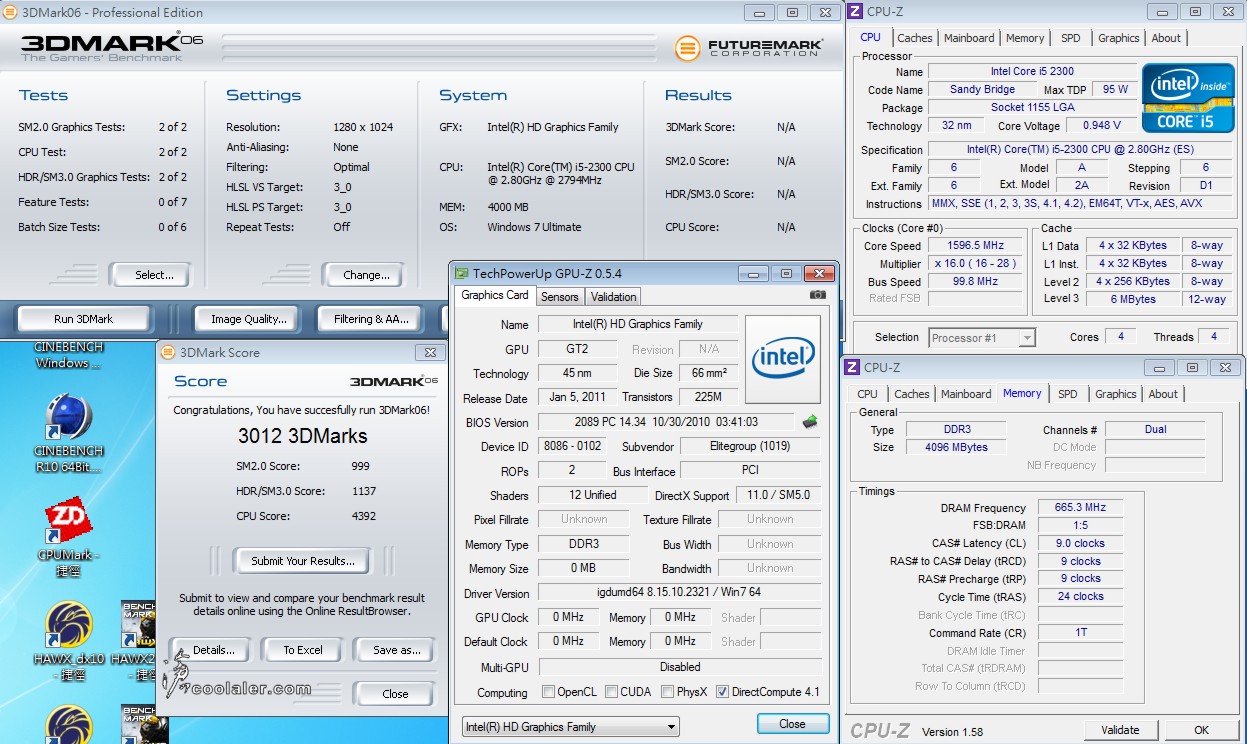Viewport: 1247px width, 744px height.
Task: Click the Core Speed value 1596.5 MHz
Action: (x=976, y=246)
